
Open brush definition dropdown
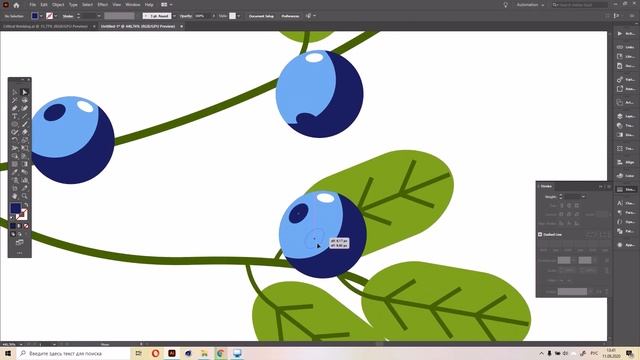point(174,16)
